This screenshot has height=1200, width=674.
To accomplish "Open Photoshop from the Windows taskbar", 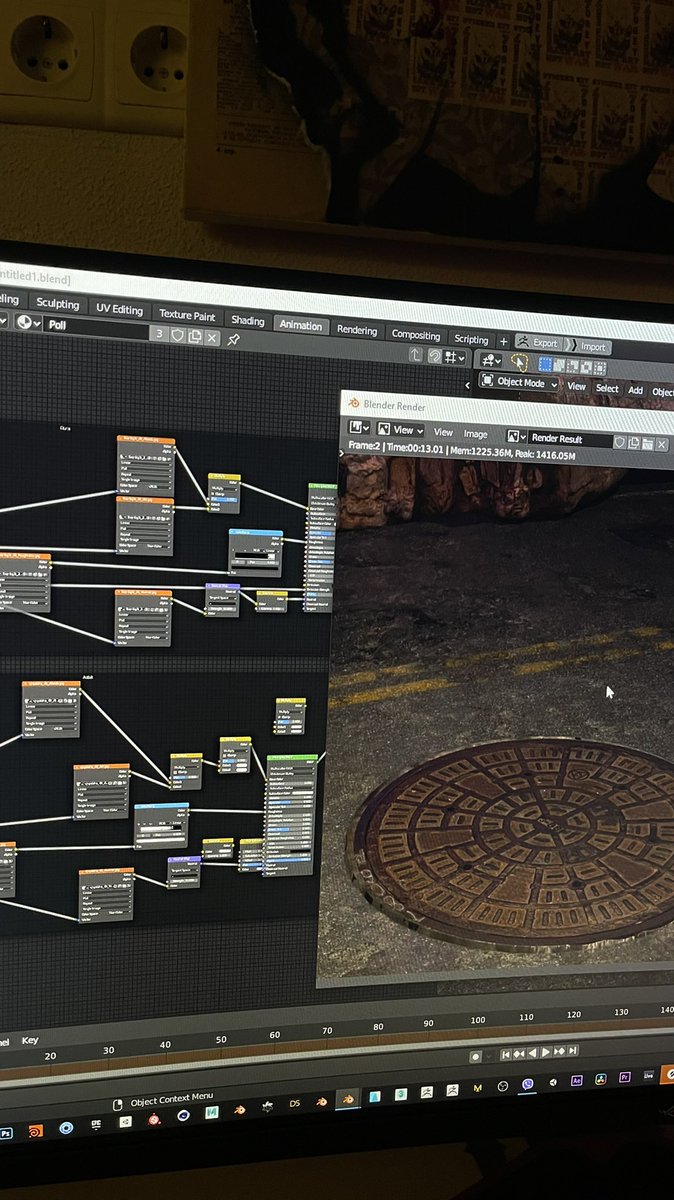I will click(x=7, y=1133).
